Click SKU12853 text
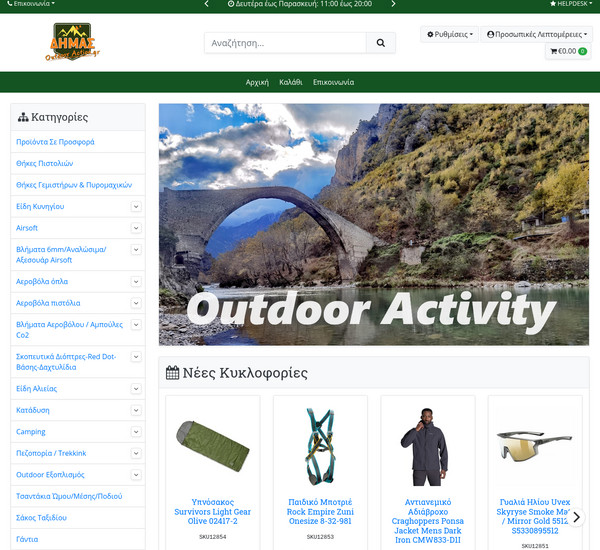600x550 pixels. point(320,537)
